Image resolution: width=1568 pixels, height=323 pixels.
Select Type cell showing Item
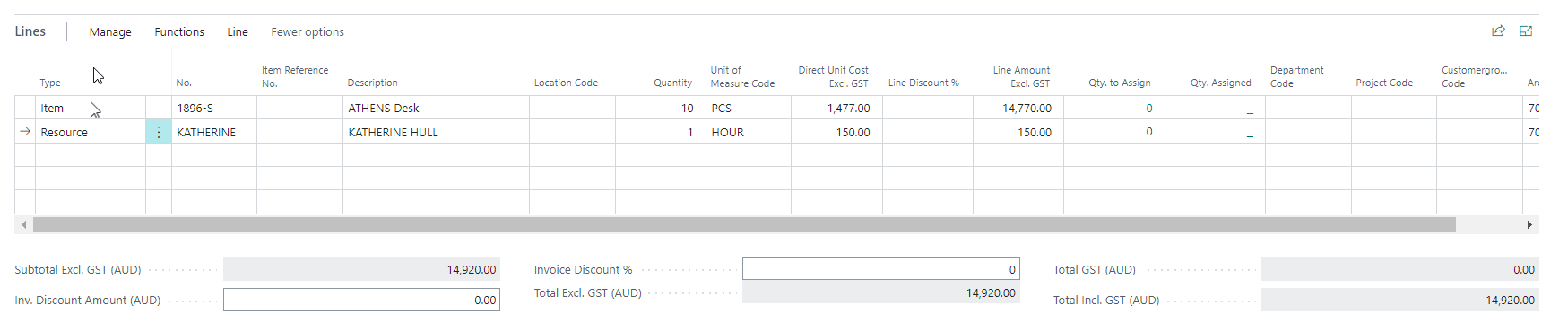pyautogui.click(x=91, y=108)
